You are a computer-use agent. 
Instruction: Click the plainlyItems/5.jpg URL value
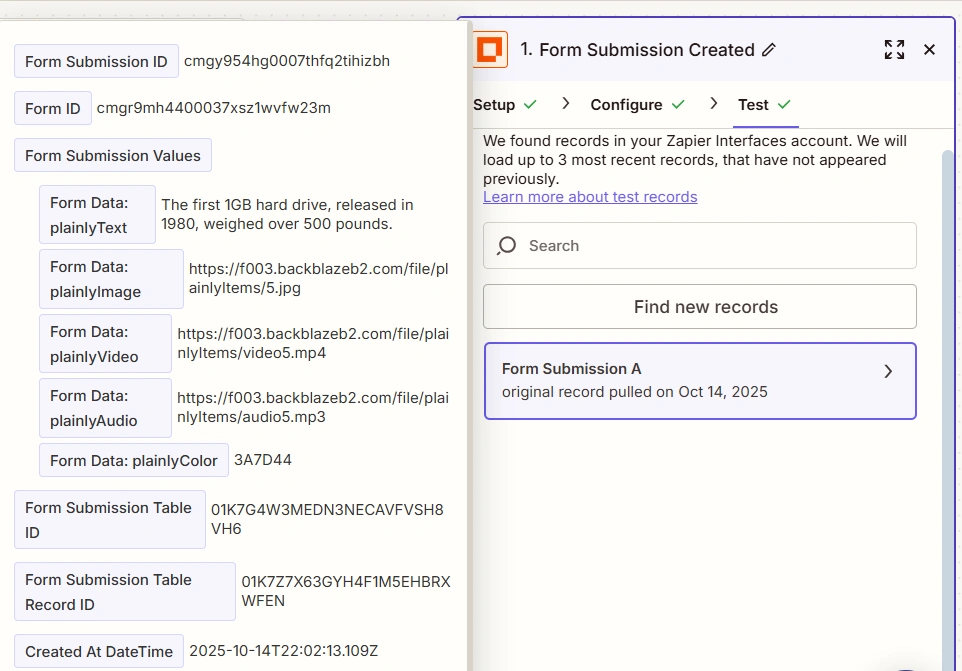click(x=318, y=278)
